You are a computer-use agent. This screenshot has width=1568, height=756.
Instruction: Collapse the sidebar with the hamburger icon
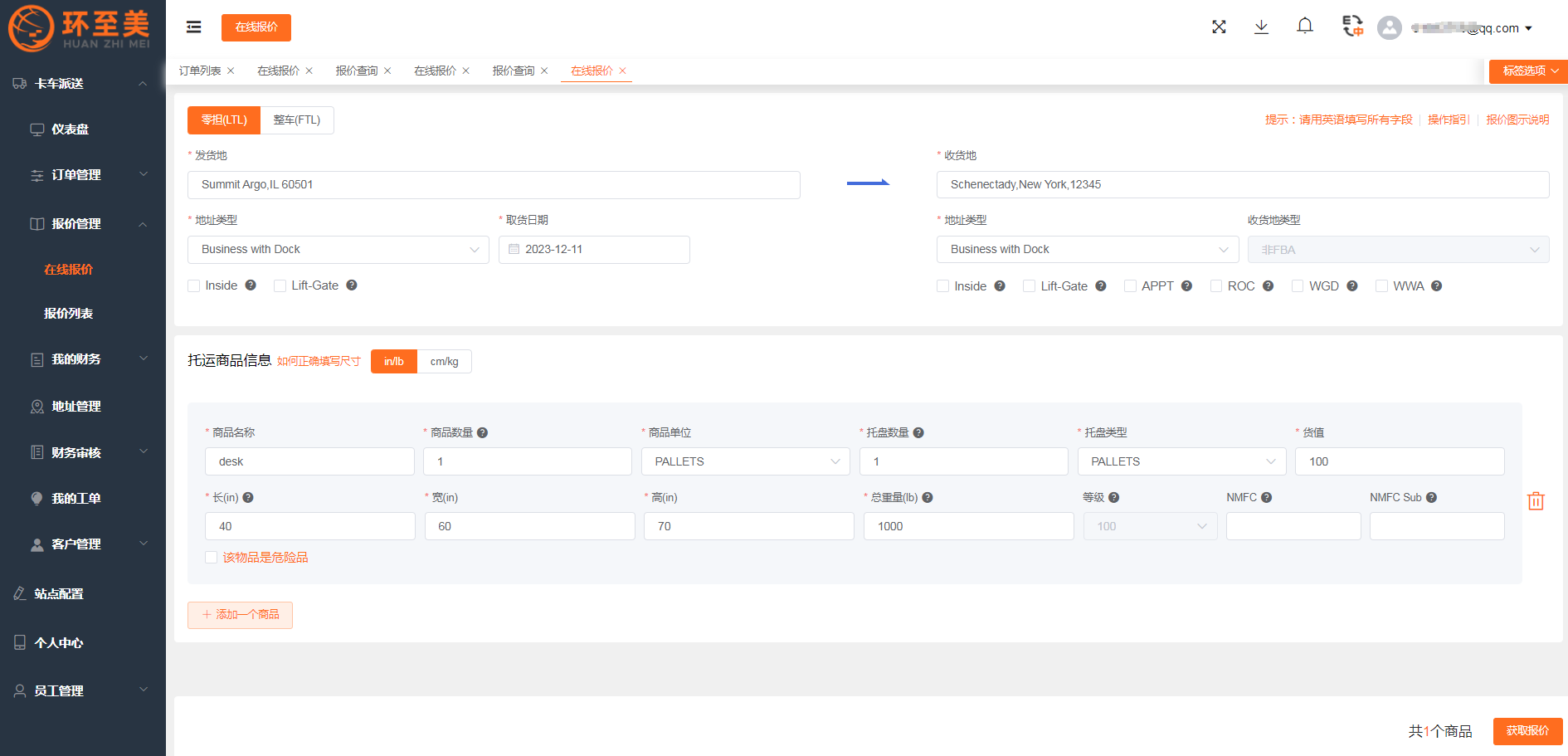193,27
